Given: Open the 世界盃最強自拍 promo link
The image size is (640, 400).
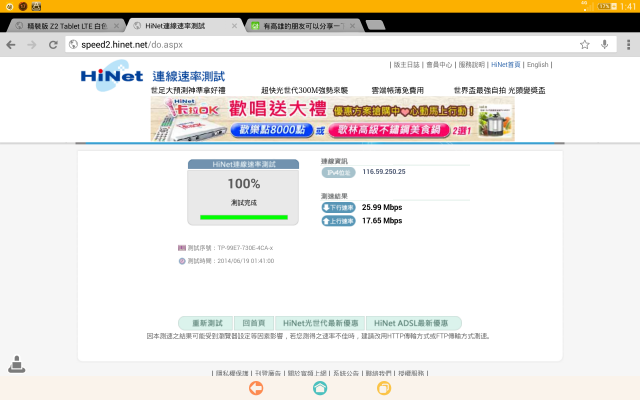Looking at the screenshot, I should point(500,90).
